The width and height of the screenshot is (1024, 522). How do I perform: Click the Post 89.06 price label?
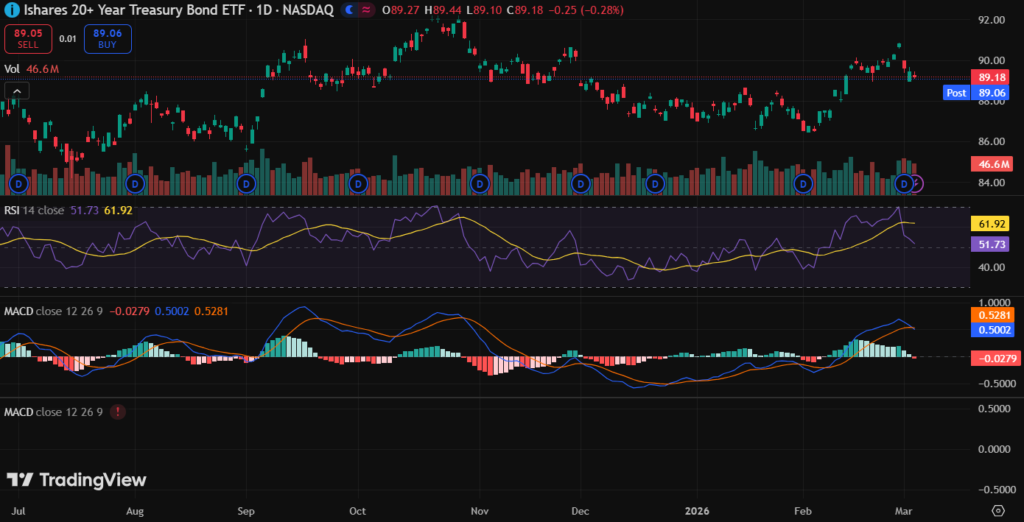coord(980,92)
